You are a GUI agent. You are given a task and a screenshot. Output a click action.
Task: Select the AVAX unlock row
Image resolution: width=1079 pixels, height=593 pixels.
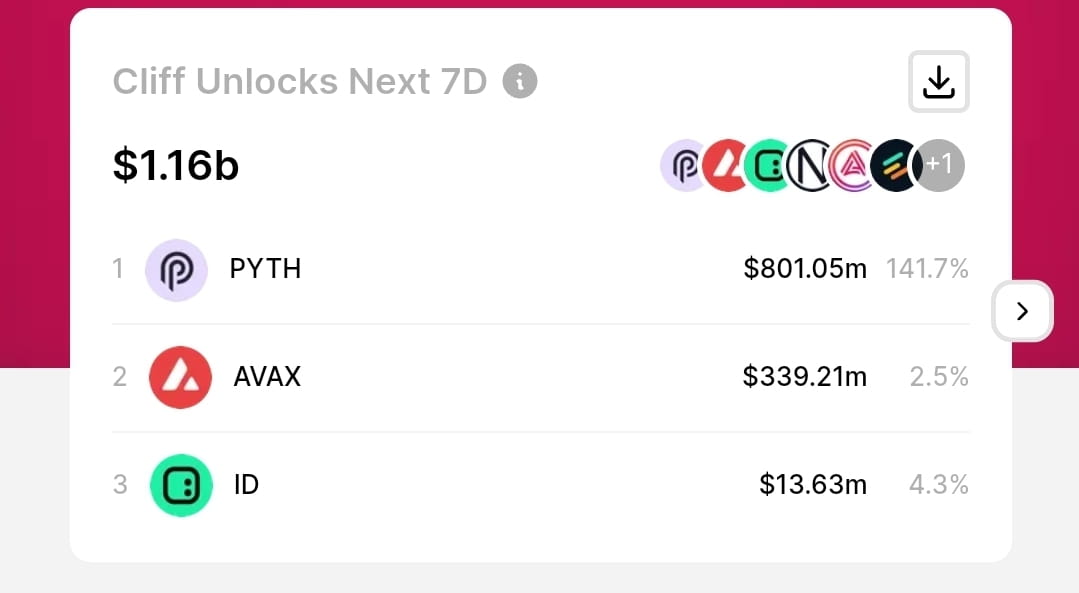coord(540,377)
